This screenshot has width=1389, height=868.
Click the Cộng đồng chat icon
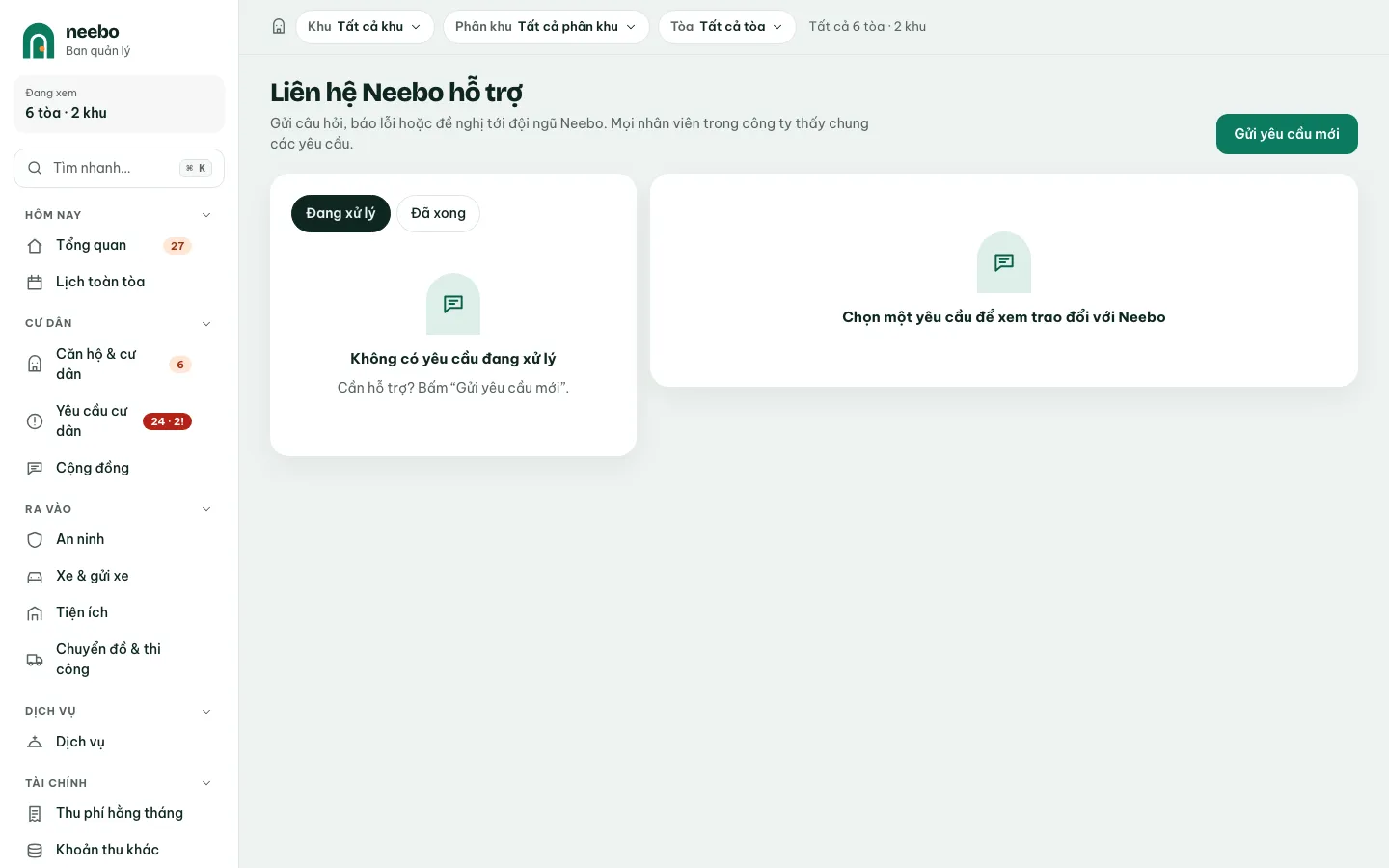[x=35, y=469]
